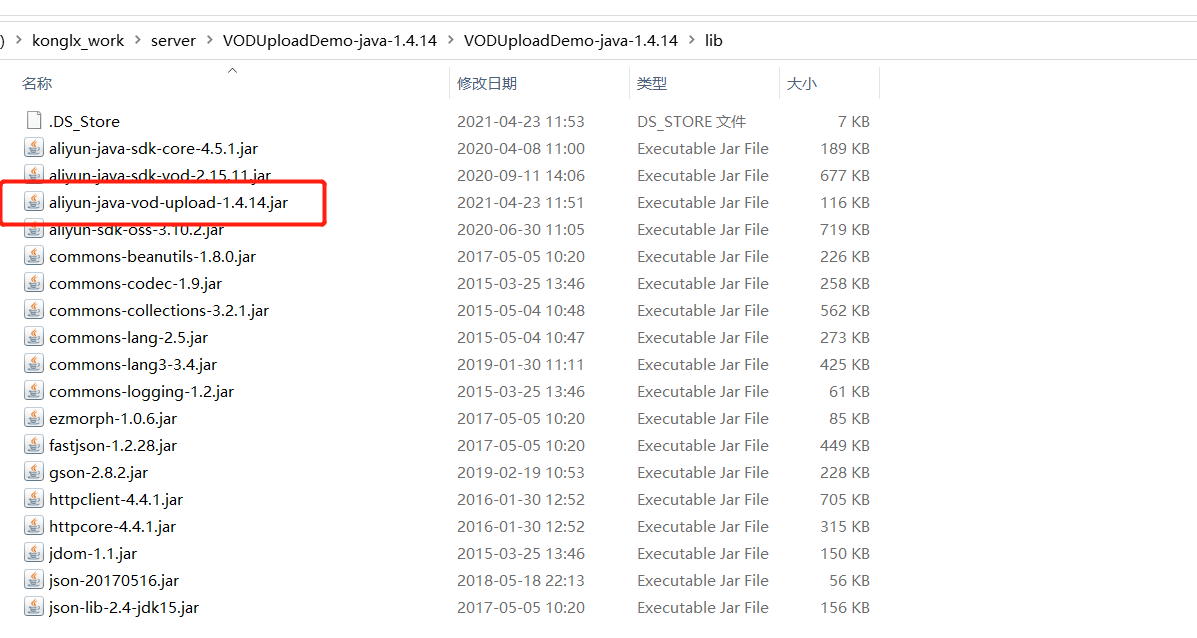This screenshot has width=1197, height=638.
Task: Select the json-lib-2.4-jdk15.jar file
Action: point(124,608)
